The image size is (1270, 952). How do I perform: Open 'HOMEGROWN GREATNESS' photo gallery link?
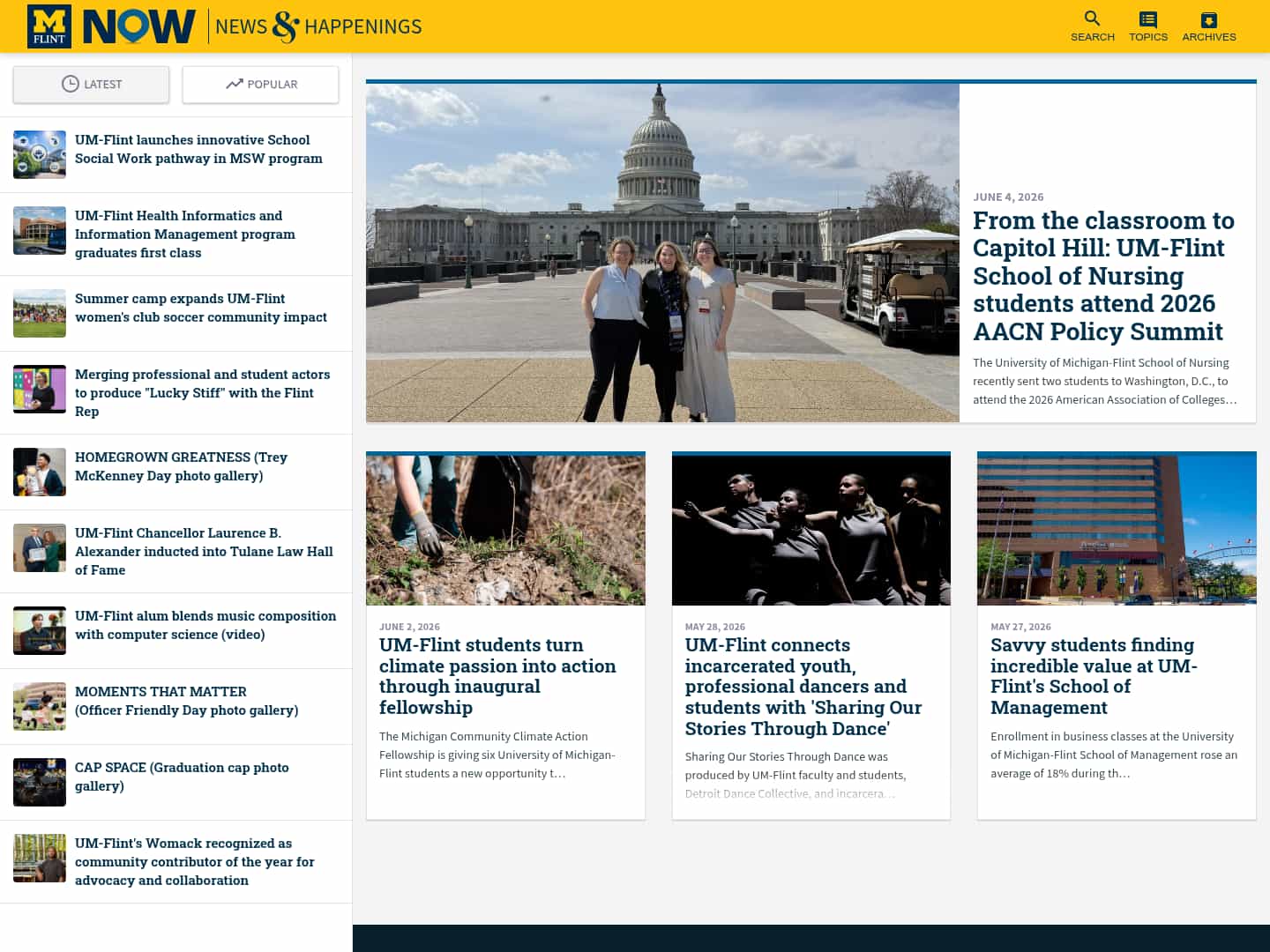pyautogui.click(x=181, y=466)
